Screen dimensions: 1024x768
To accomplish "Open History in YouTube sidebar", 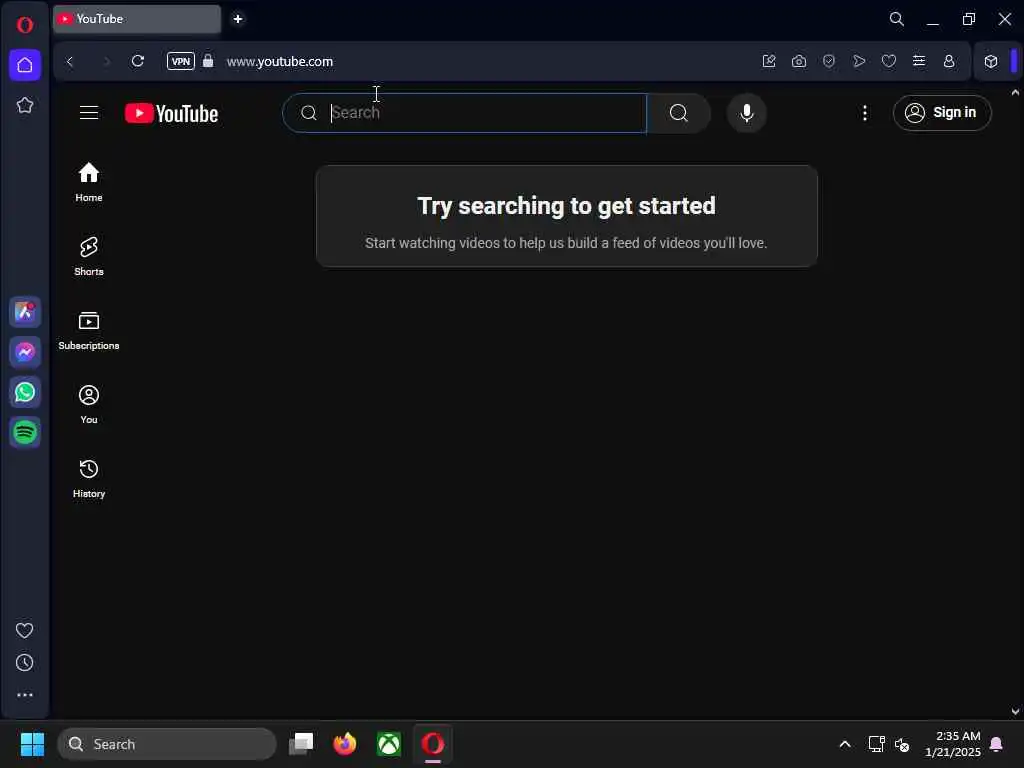I will (89, 479).
